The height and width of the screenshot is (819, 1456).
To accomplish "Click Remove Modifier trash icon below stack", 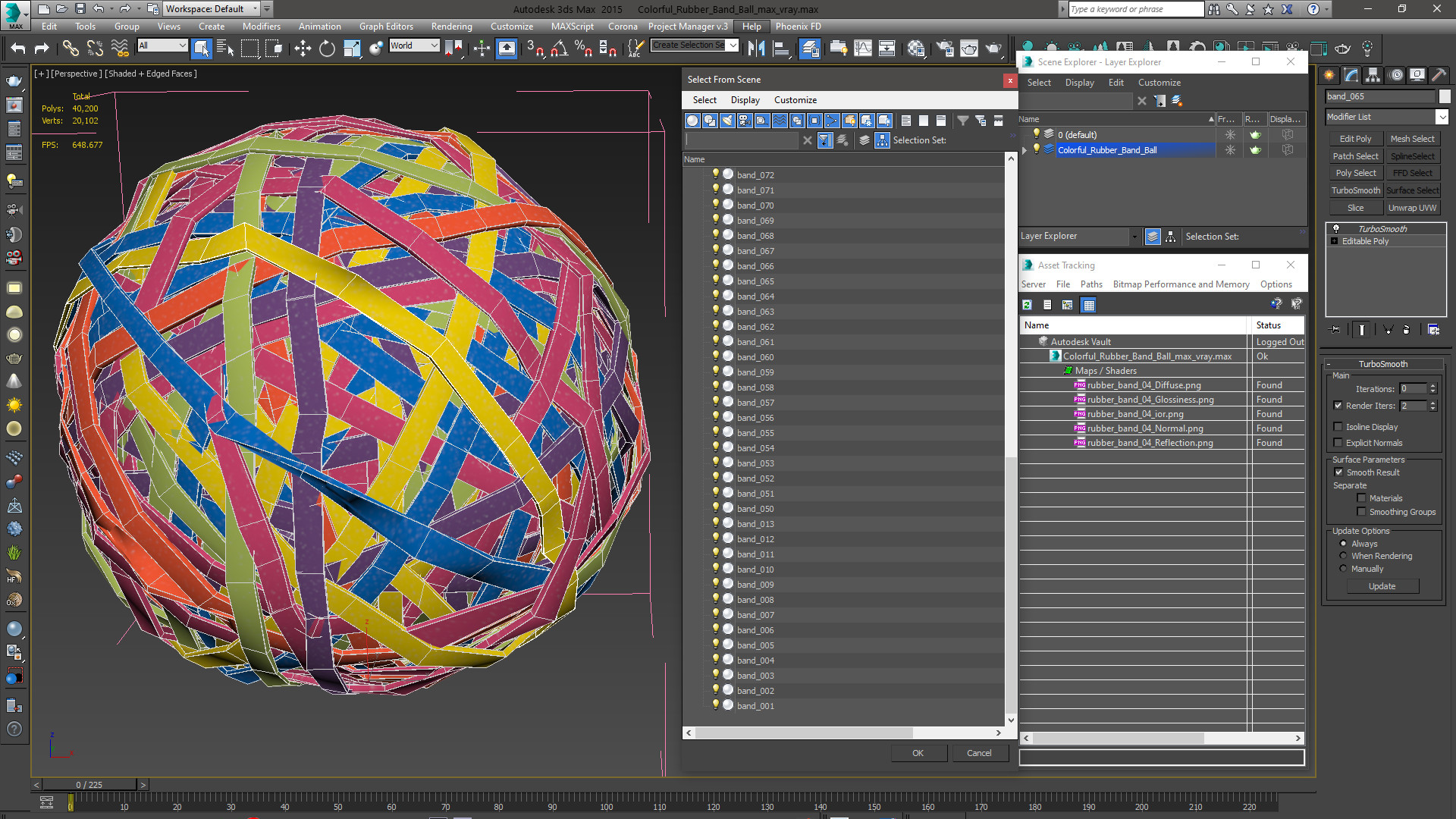I will tap(1406, 330).
